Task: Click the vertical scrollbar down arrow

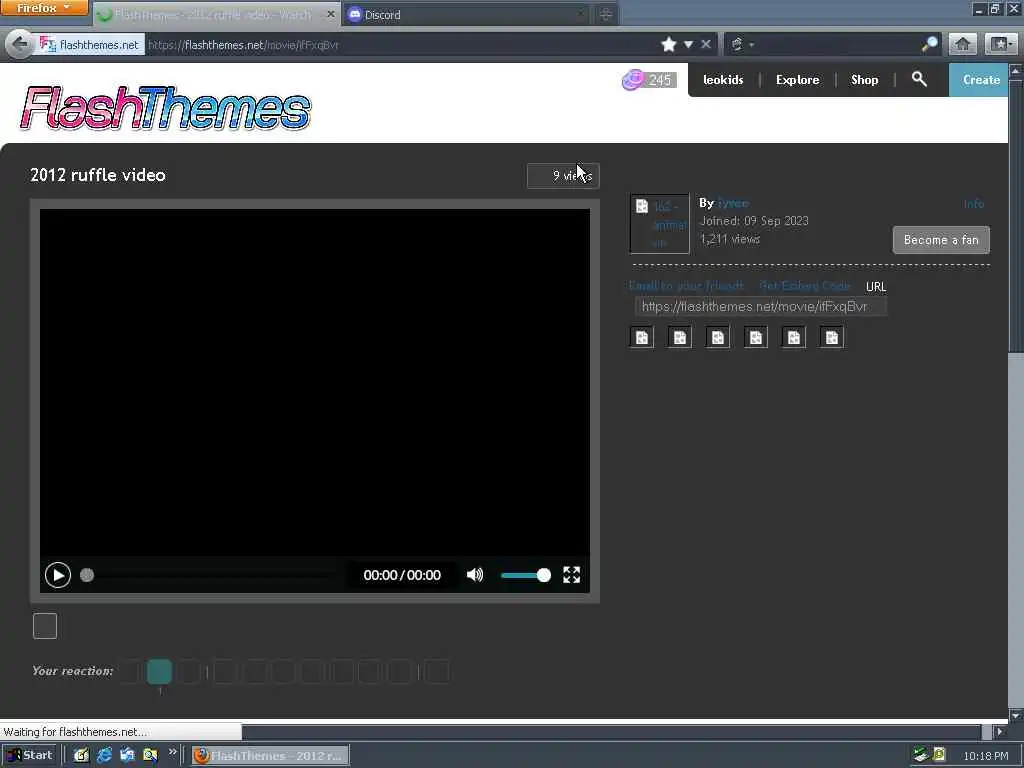Action: 1016,715
